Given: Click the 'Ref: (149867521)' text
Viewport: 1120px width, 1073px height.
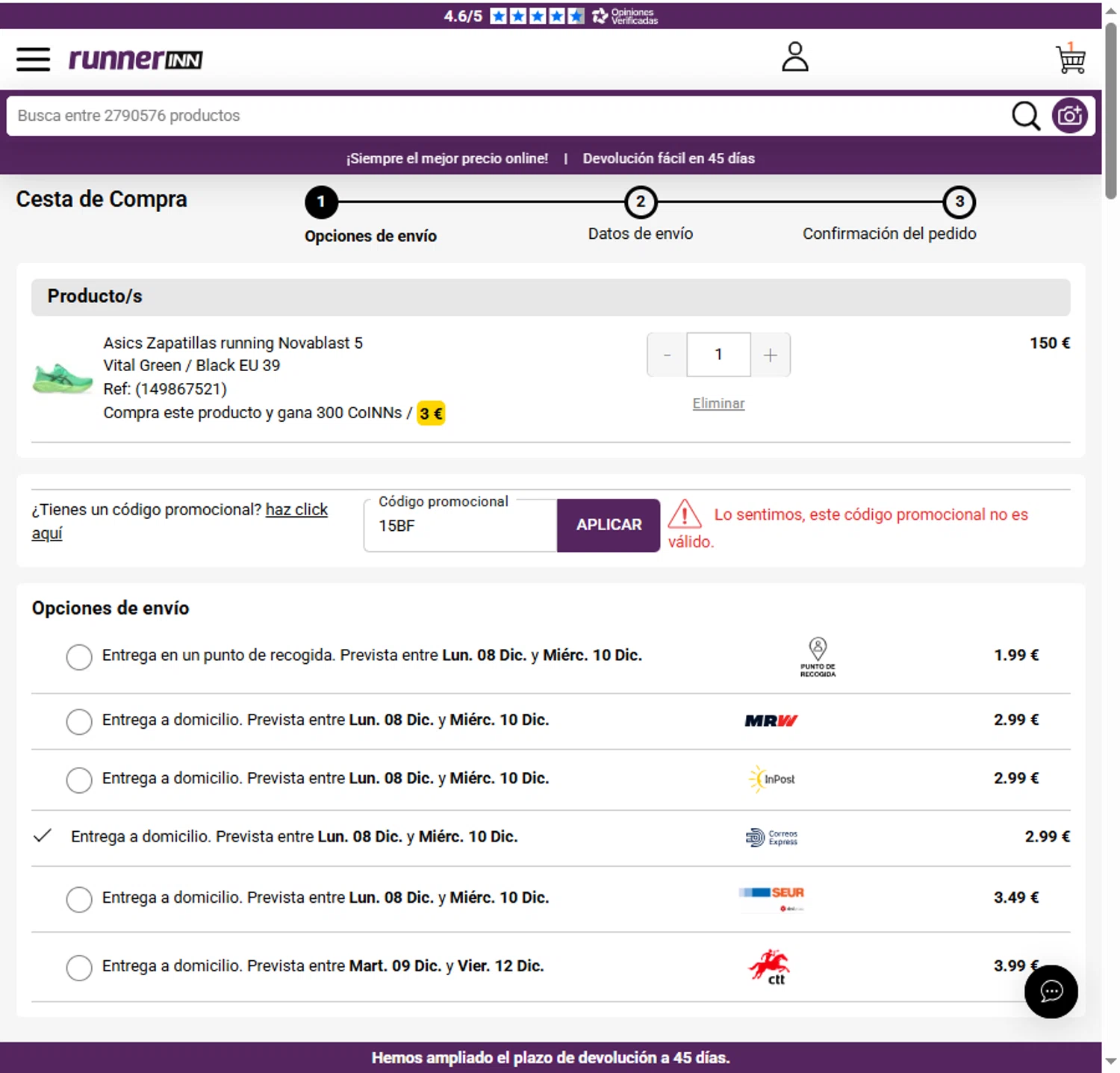Looking at the screenshot, I should pyautogui.click(x=165, y=389).
